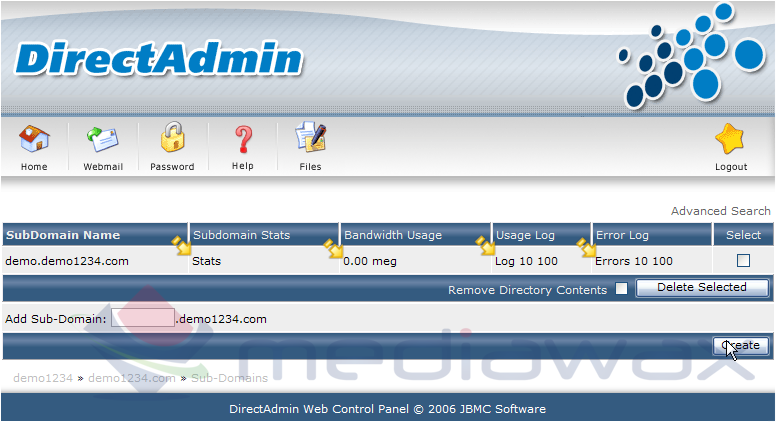Click the DirectAdmin logo
776x422 pixels.
[x=159, y=59]
